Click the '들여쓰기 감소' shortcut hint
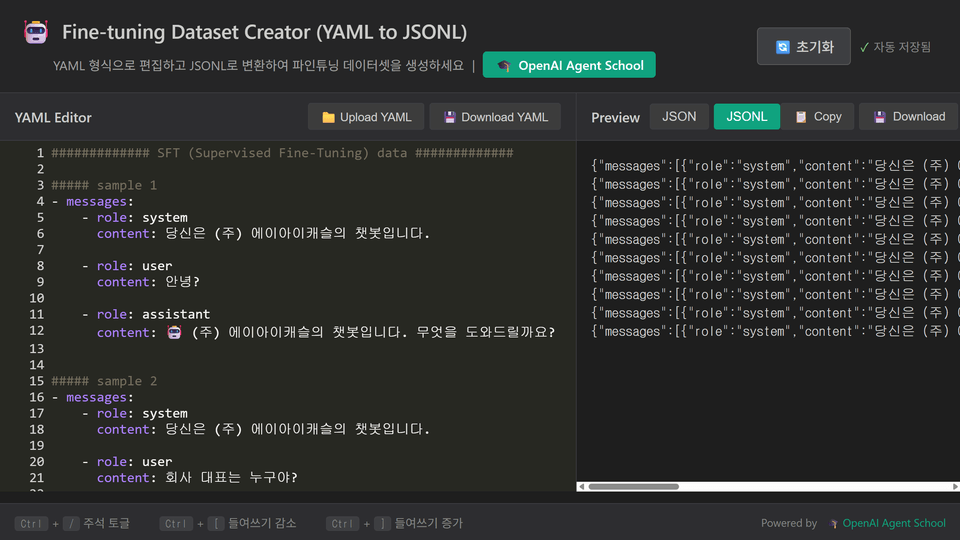This screenshot has height=540, width=960. tap(262, 523)
